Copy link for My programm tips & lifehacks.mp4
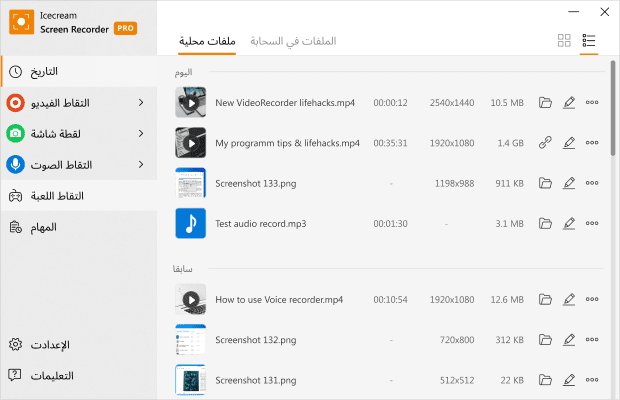The image size is (620, 400). 545,143
